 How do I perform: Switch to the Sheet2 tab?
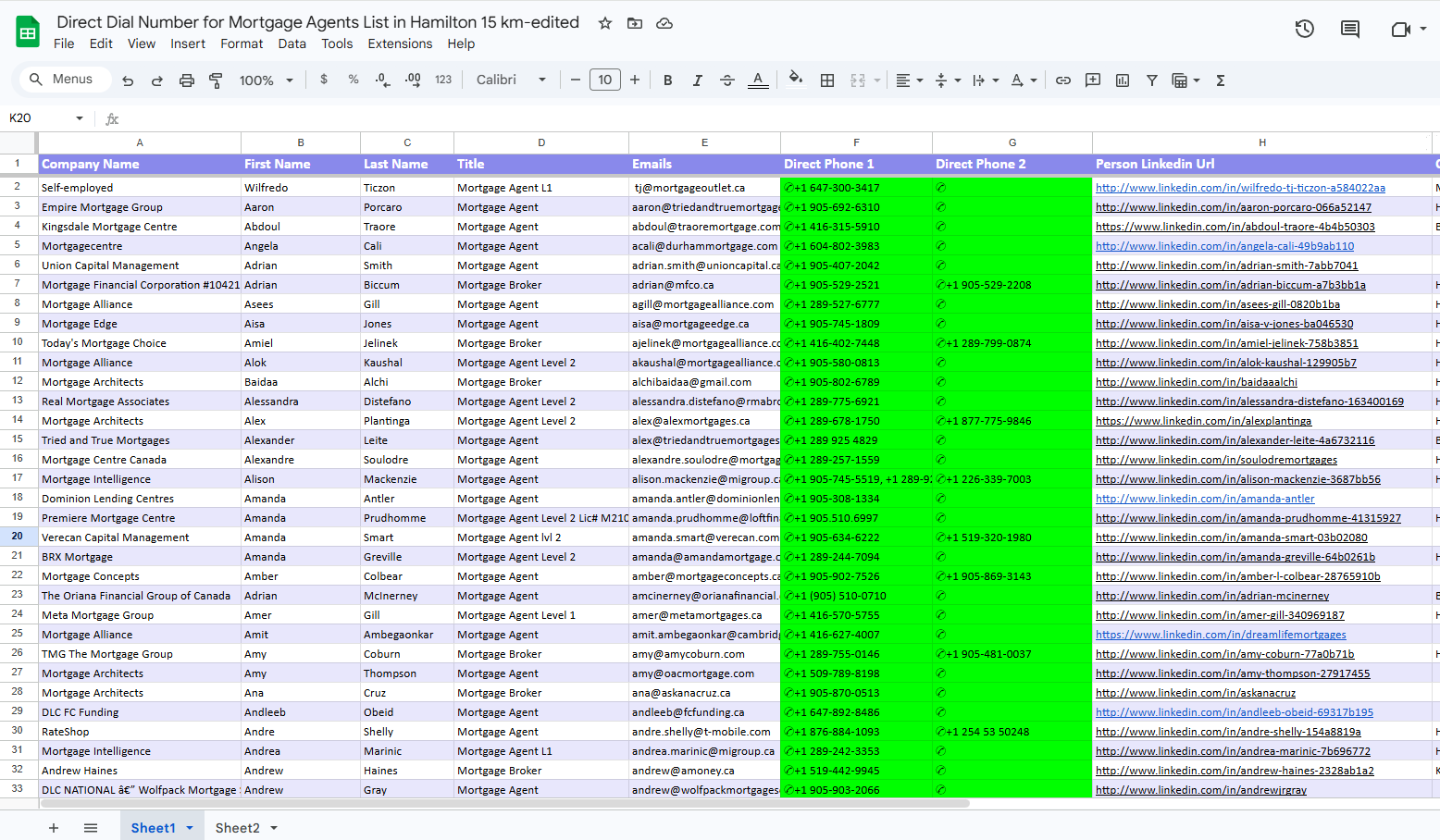point(238,828)
